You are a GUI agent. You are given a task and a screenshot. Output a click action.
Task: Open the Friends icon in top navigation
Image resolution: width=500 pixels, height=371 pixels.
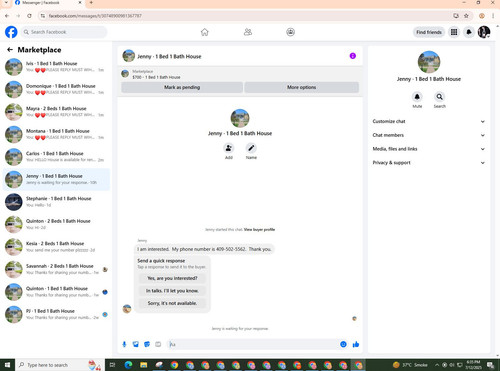tap(248, 32)
